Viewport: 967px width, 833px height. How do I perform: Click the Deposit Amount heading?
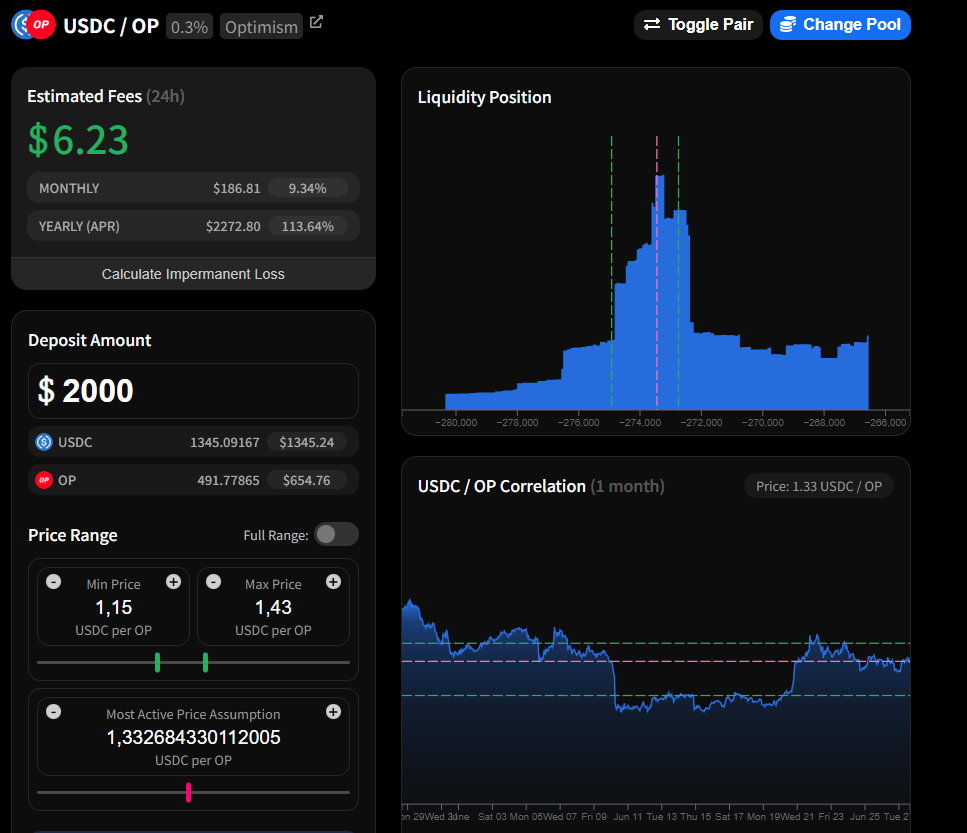pyautogui.click(x=89, y=340)
